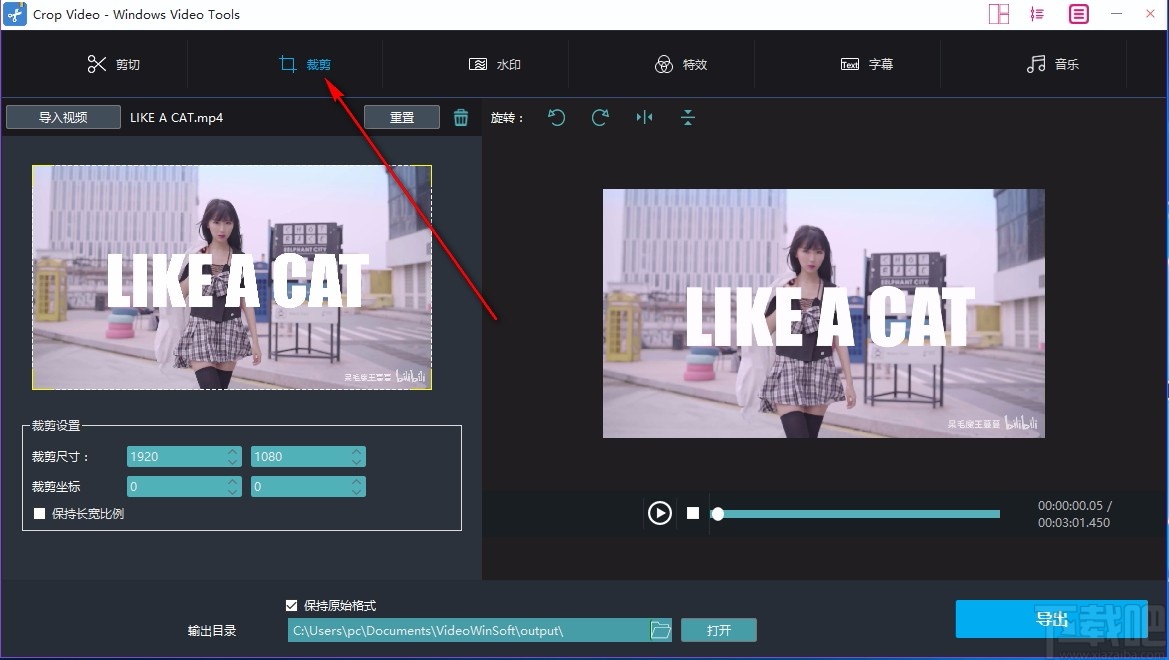Image resolution: width=1169 pixels, height=660 pixels.
Task: Open the 字幕 subtitles tab
Action: pos(867,64)
